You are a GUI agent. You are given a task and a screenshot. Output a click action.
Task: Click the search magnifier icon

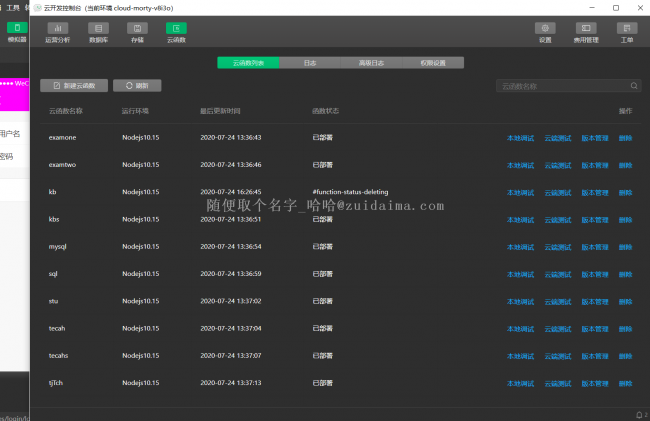click(x=633, y=86)
